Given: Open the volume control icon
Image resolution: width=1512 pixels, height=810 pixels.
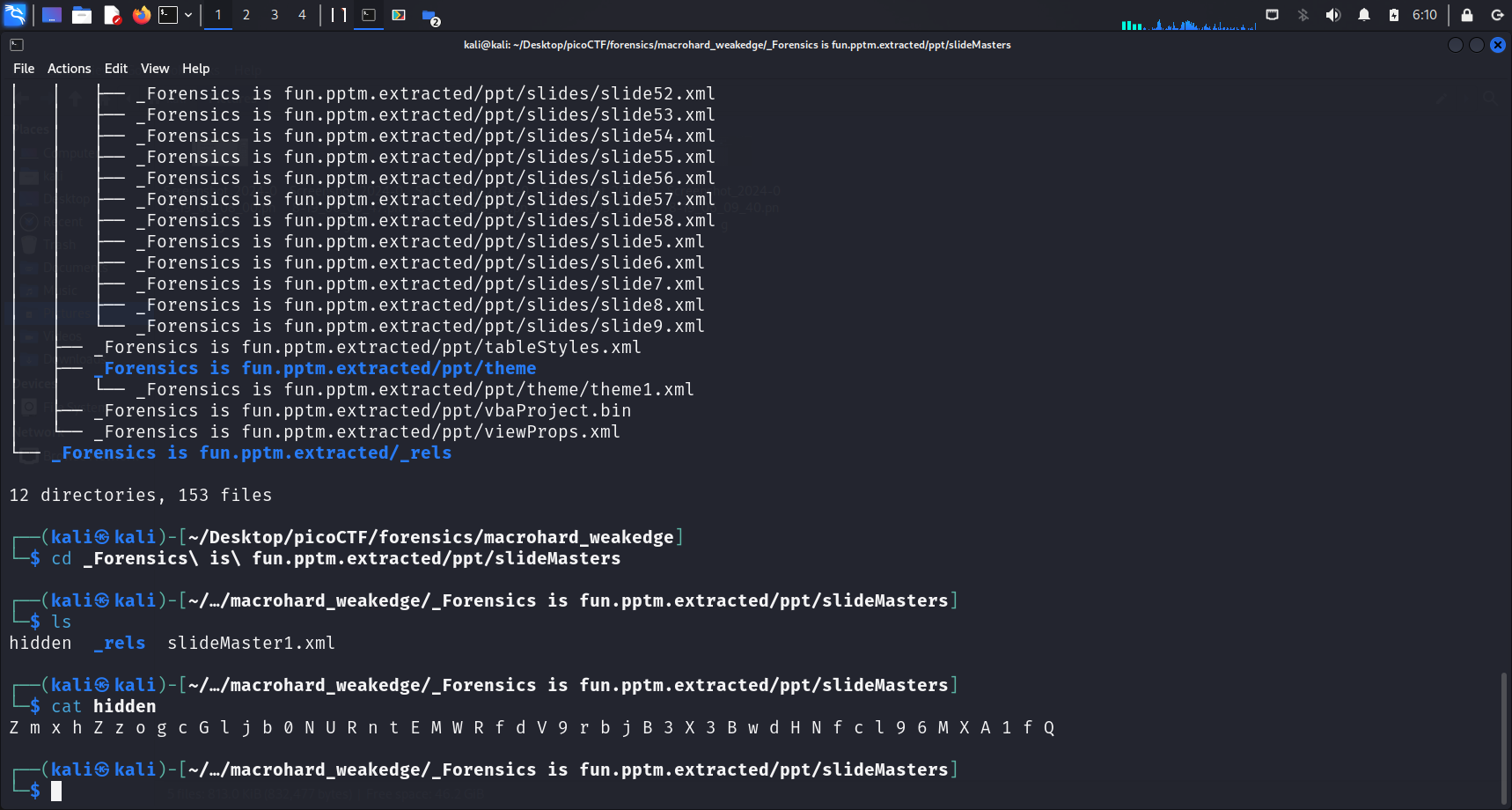Looking at the screenshot, I should (1333, 15).
